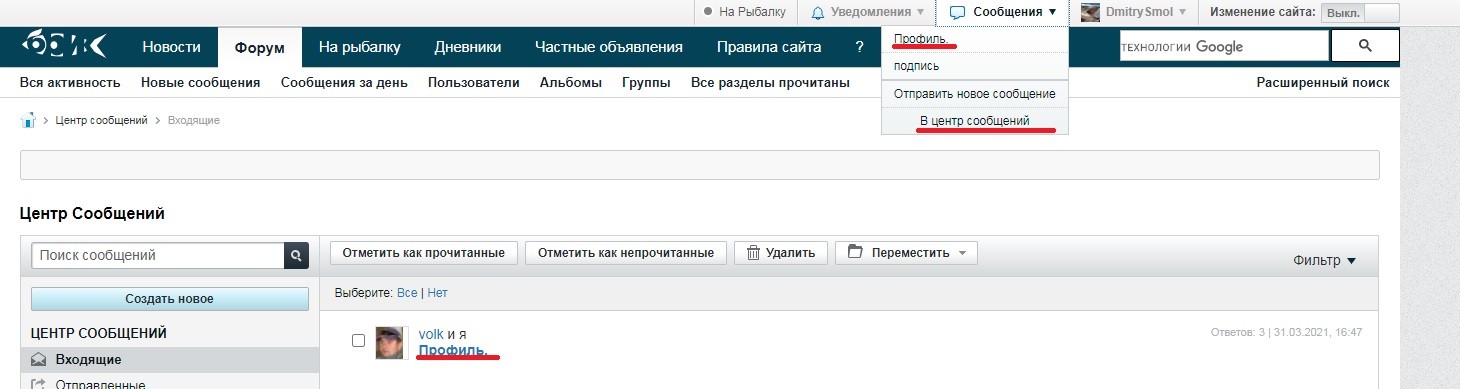Select Нет to deselect messages

[x=438, y=294]
